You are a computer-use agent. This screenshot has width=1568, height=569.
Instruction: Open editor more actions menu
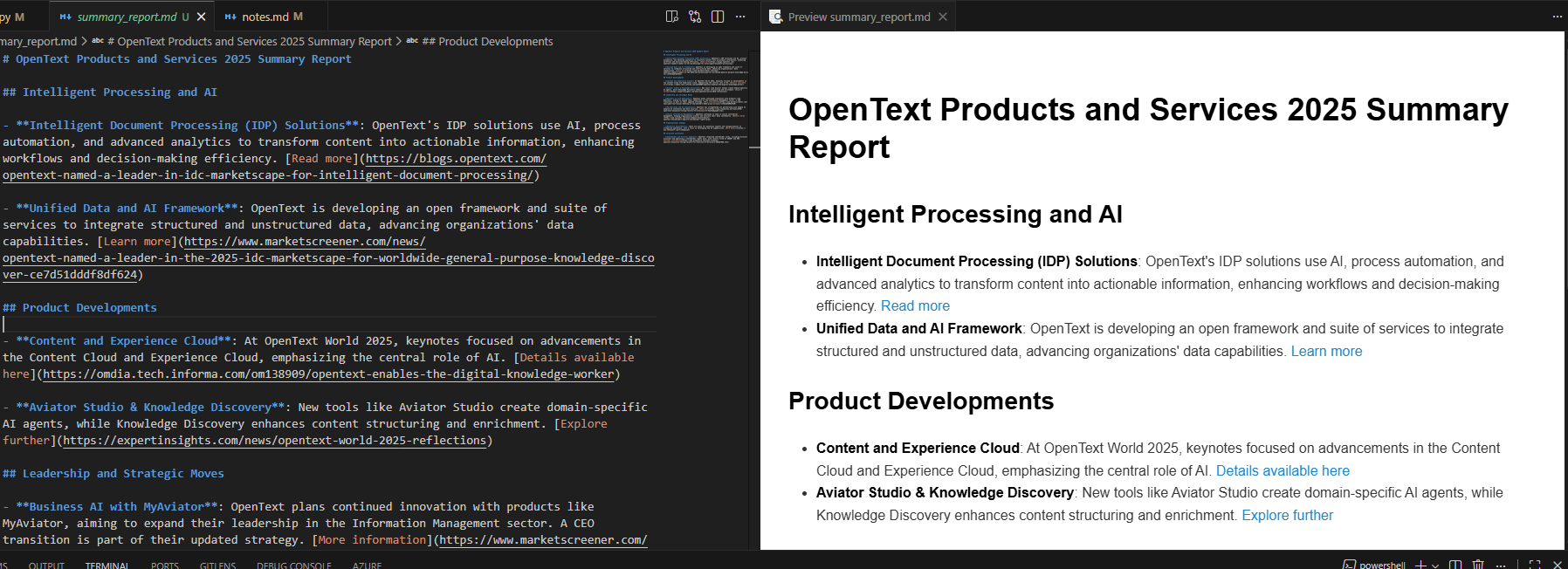740,17
